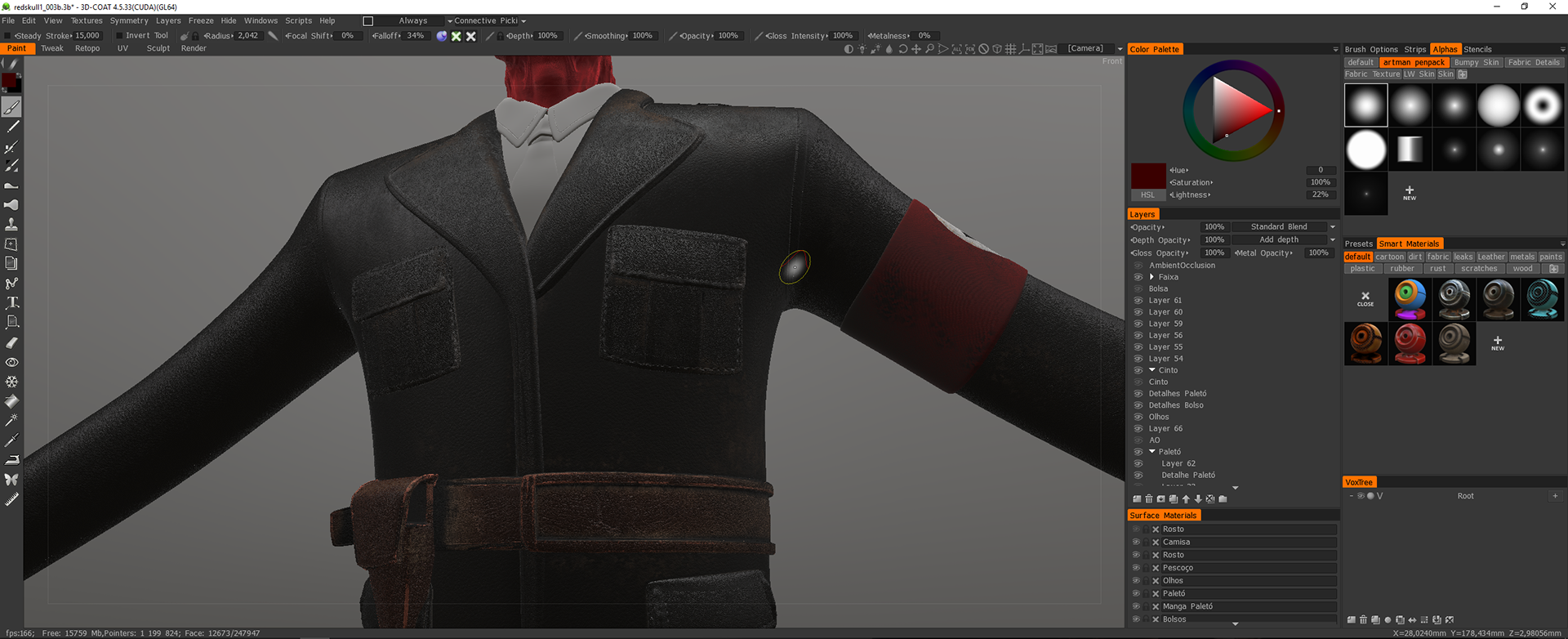Click move layer down arrow icon
1568x639 pixels.
(1198, 498)
